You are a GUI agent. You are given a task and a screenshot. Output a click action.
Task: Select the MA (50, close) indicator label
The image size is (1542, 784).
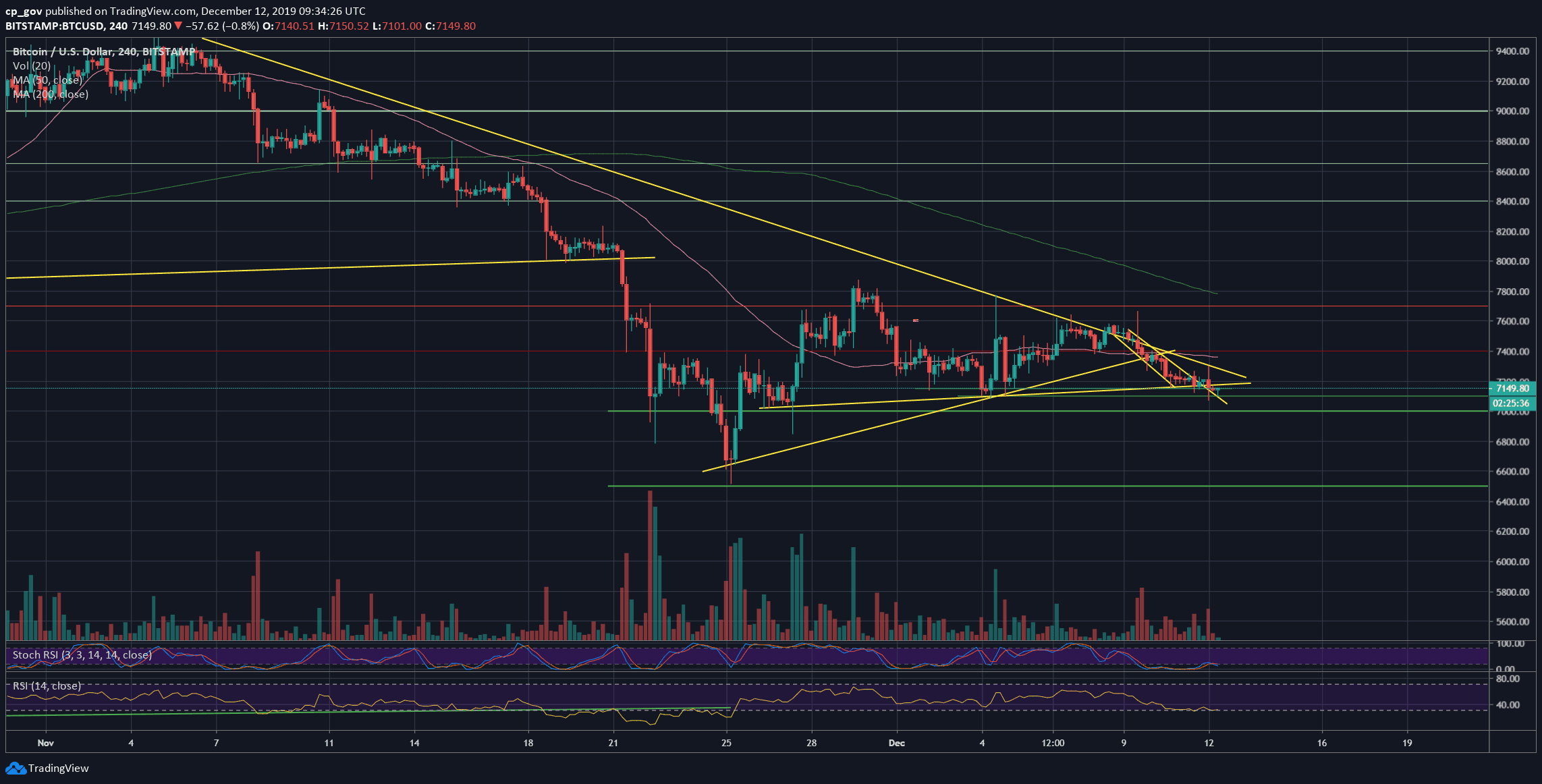pyautogui.click(x=47, y=80)
